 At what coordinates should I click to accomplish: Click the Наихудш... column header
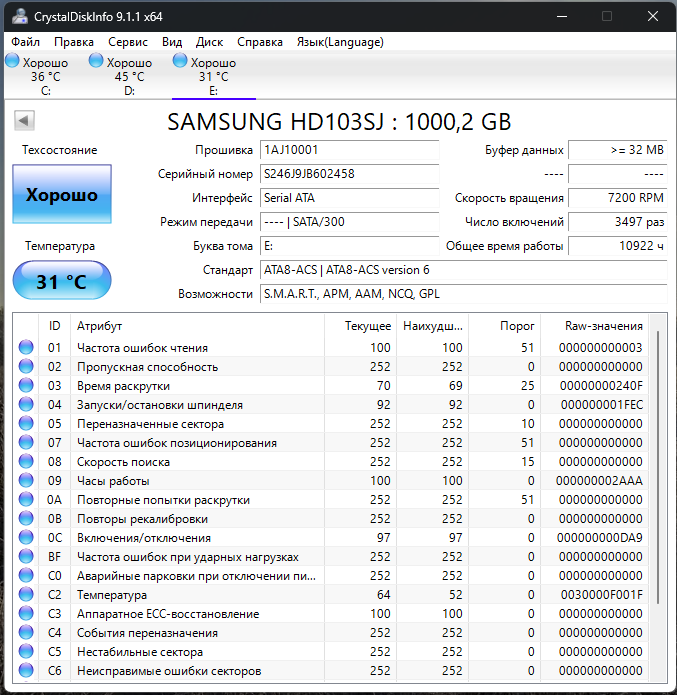click(x=433, y=326)
